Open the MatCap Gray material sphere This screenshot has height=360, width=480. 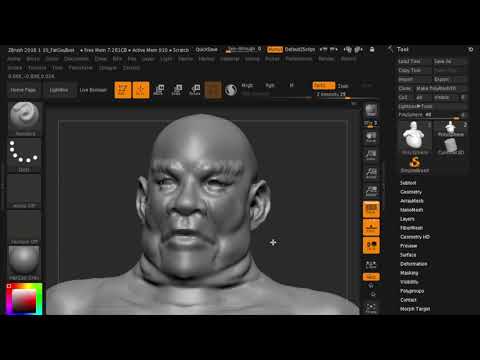coord(24,263)
